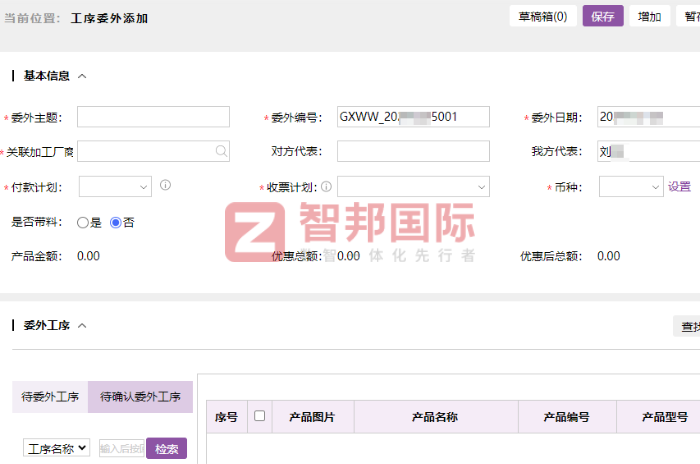Switch to the 待委外工序 tab

(x=50, y=397)
